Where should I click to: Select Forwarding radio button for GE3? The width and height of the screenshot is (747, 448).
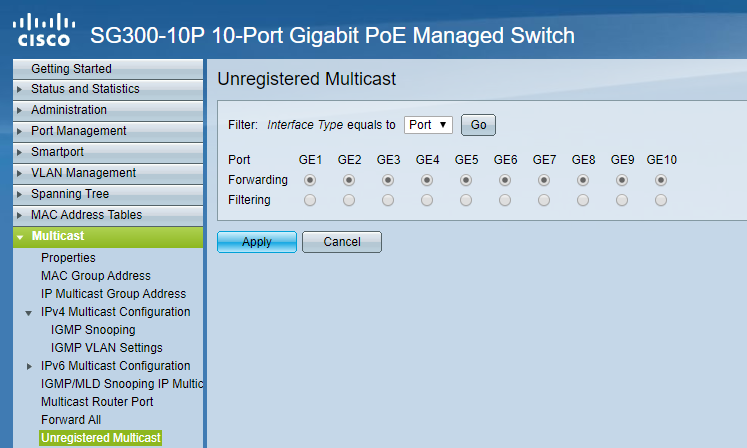(x=388, y=180)
